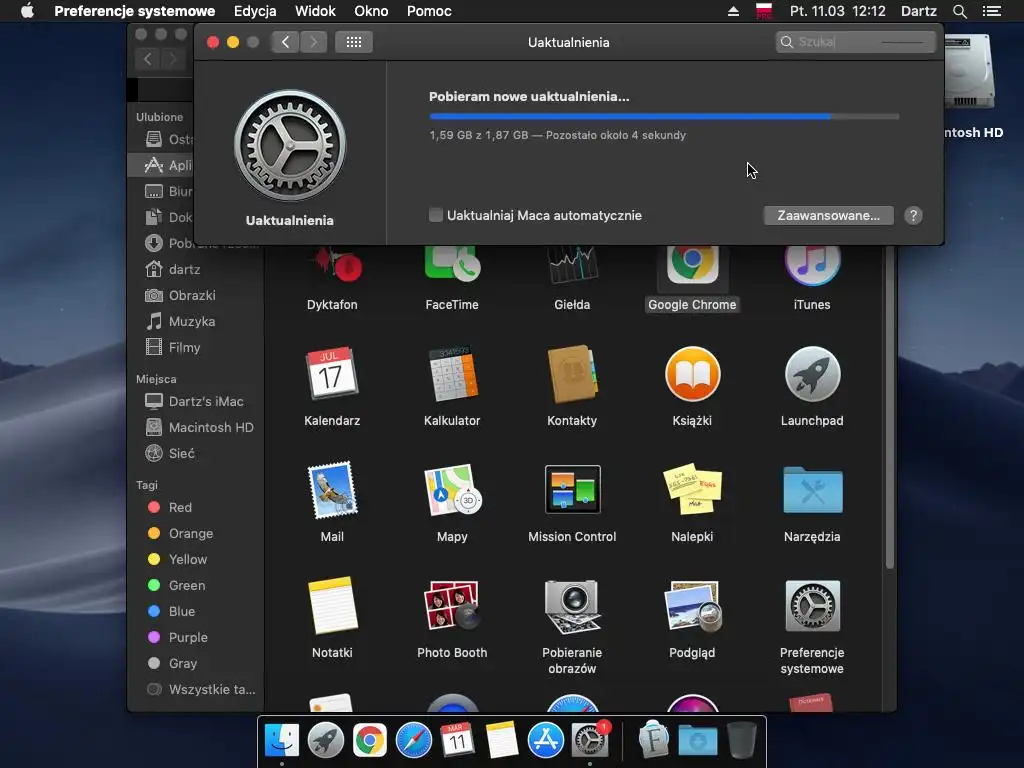Click the help question mark button
The width and height of the screenshot is (1024, 768).
click(x=913, y=216)
